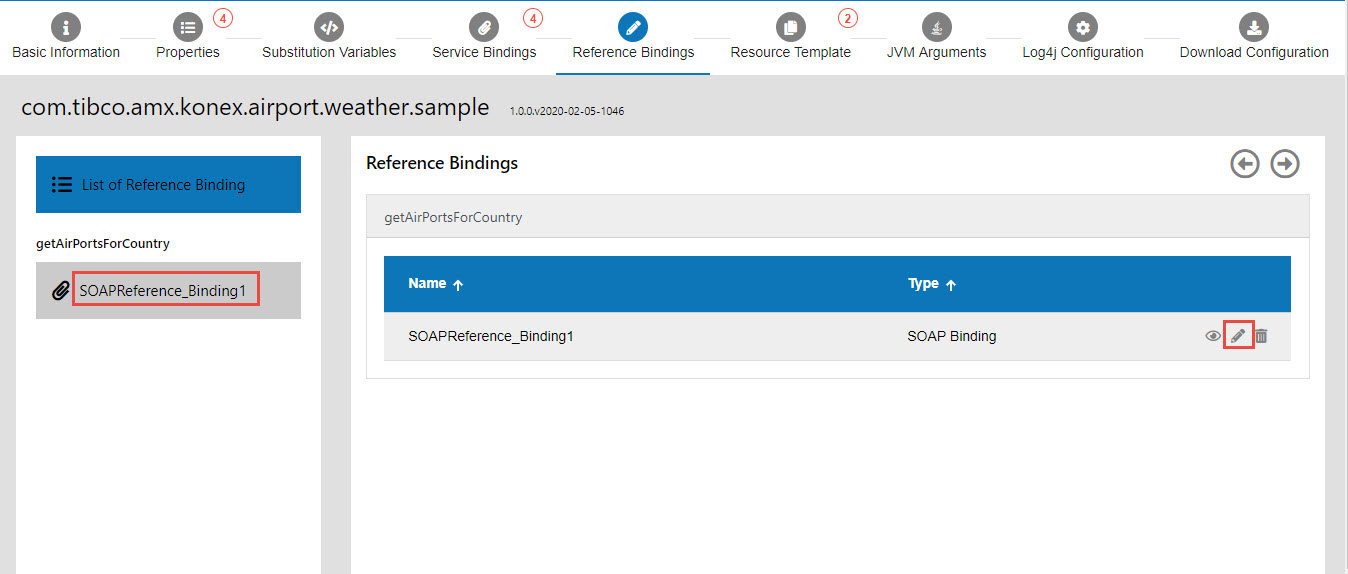Click the Substitution Variables code icon
The height and width of the screenshot is (574, 1348).
pos(329,27)
